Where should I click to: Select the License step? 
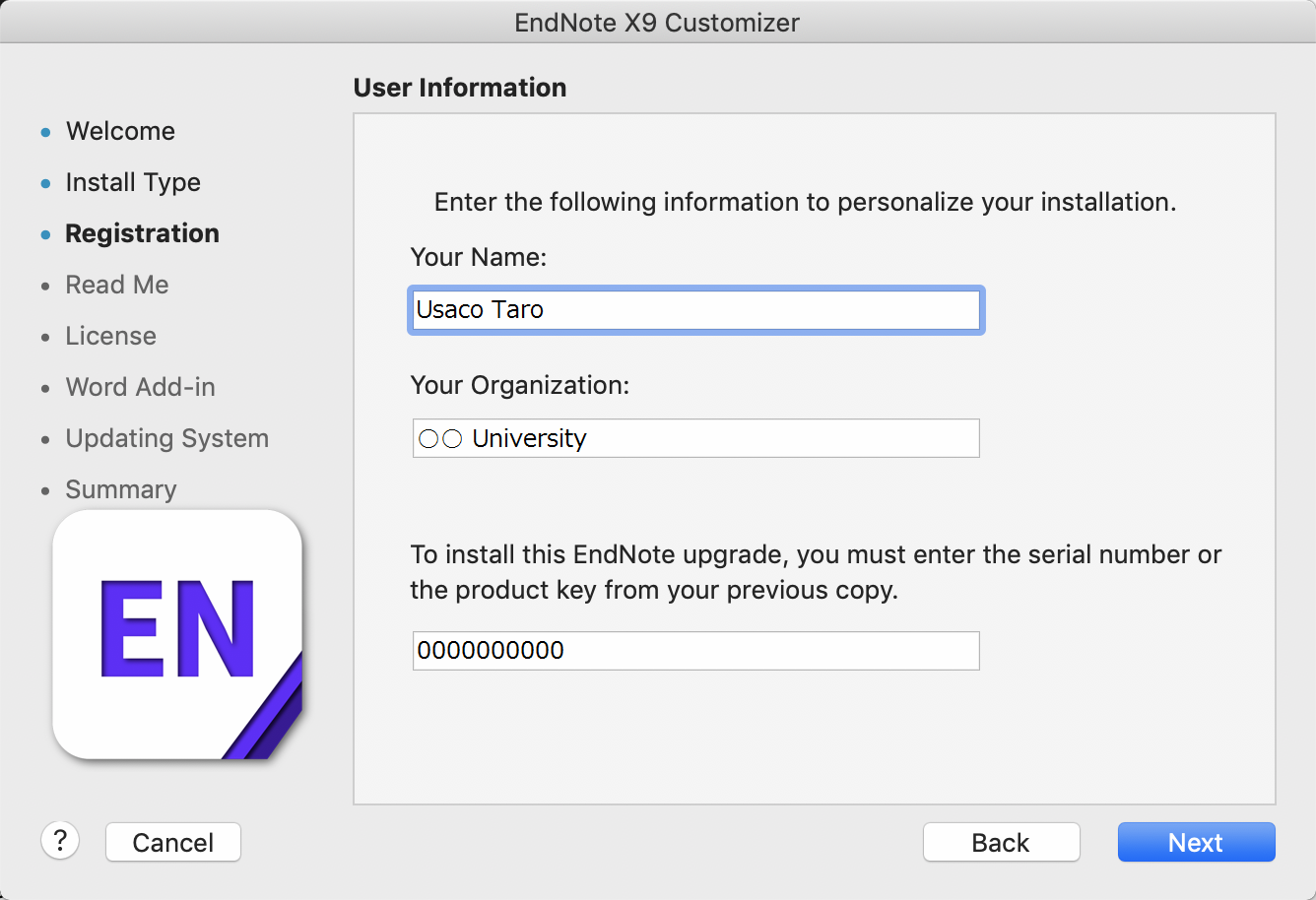[111, 336]
